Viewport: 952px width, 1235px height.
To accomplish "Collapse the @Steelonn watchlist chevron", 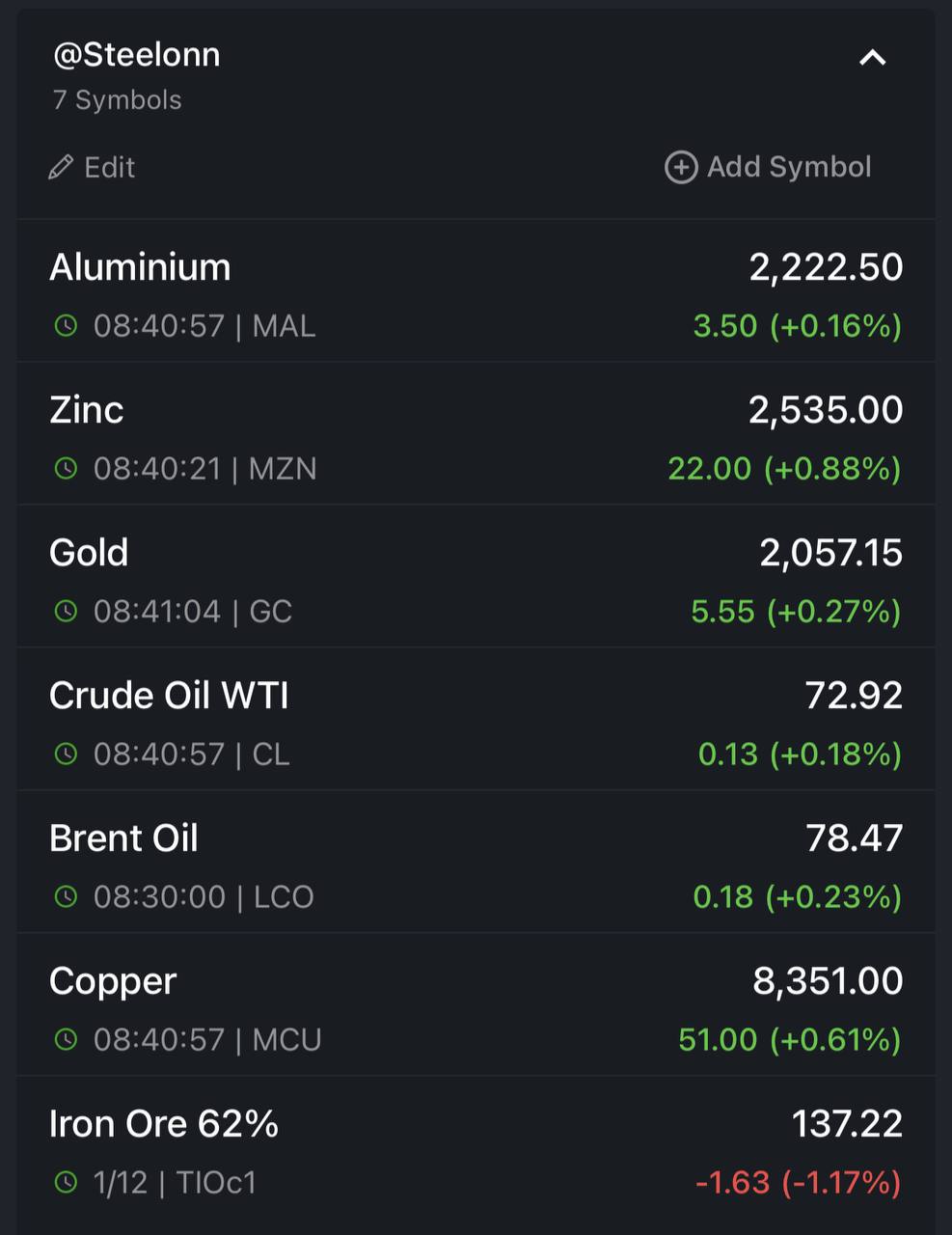I will (872, 58).
